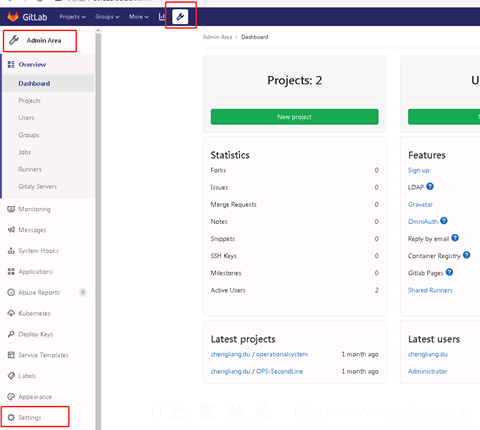
Task: Click the OmniAuth feature link
Action: (423, 221)
